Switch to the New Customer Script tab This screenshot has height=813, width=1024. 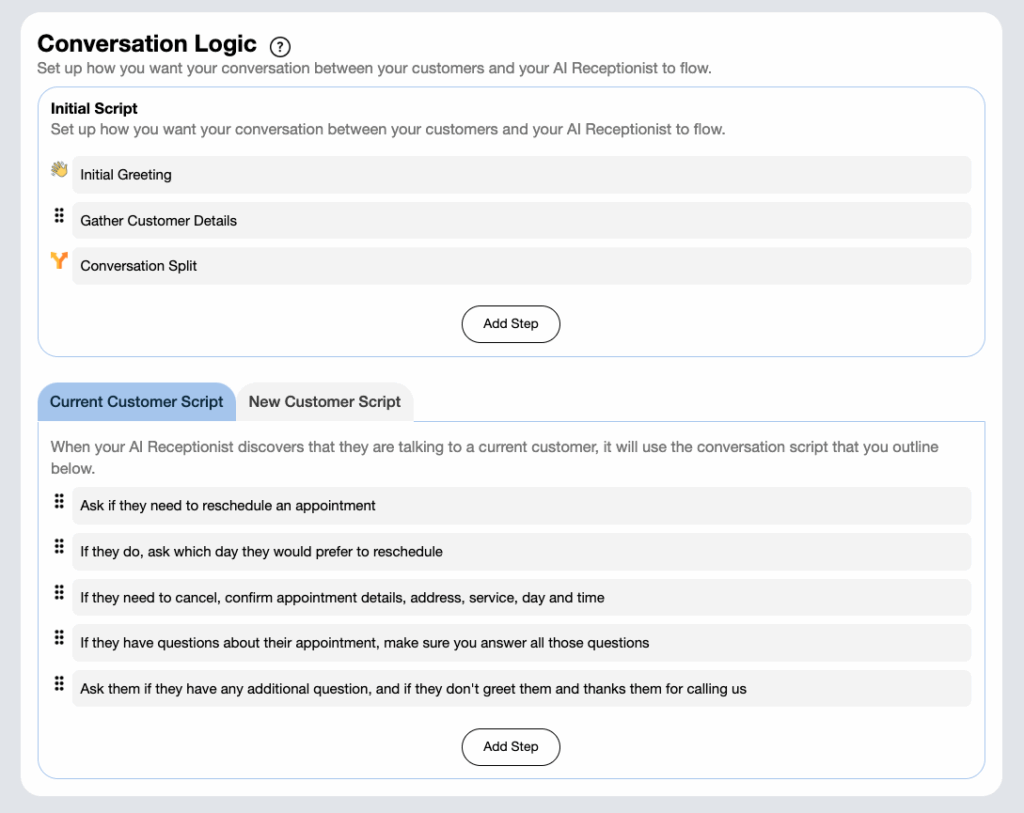(x=325, y=402)
